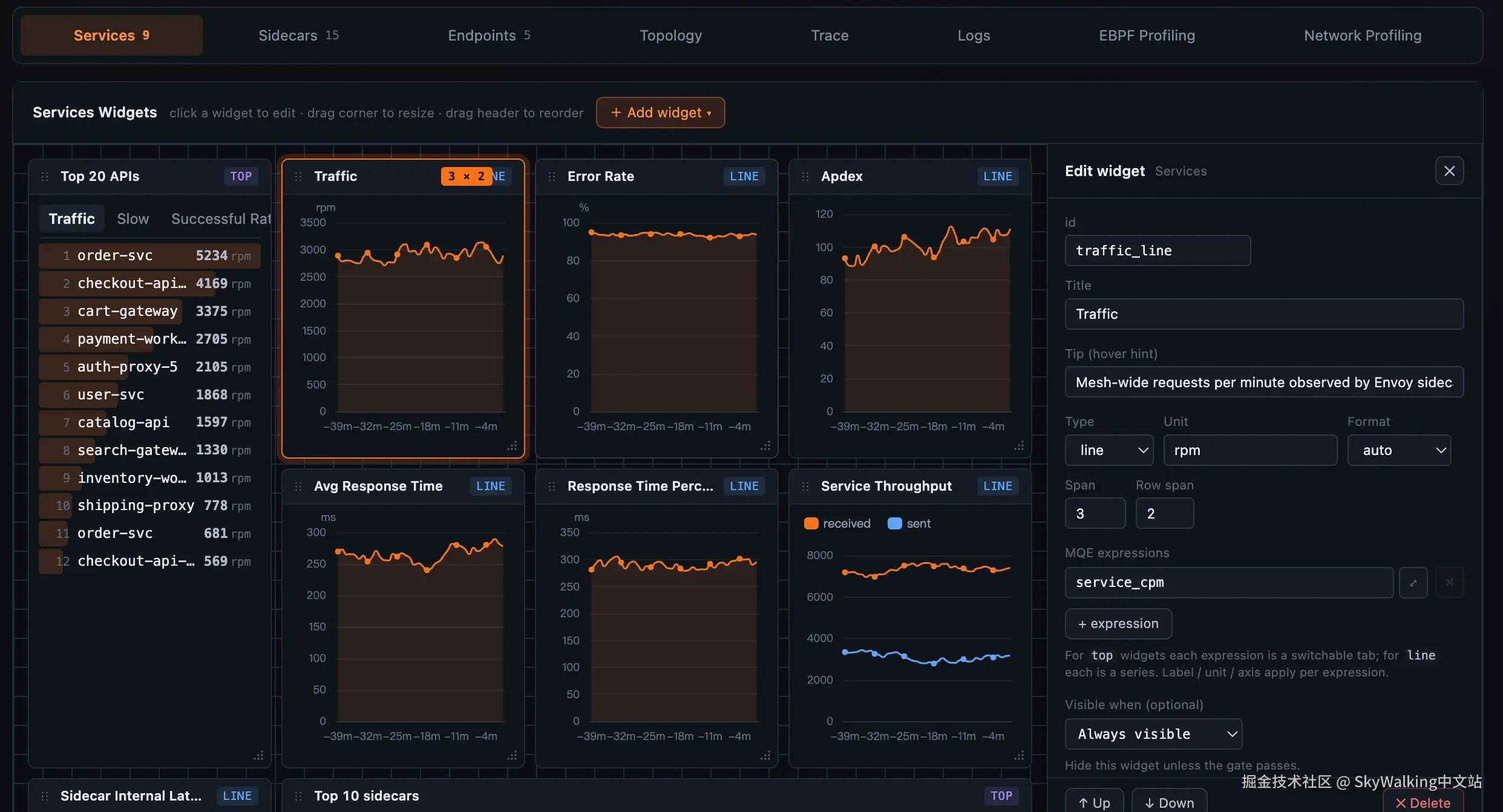Viewport: 1503px width, 812px height.
Task: Click the Span number field
Action: (x=1095, y=513)
